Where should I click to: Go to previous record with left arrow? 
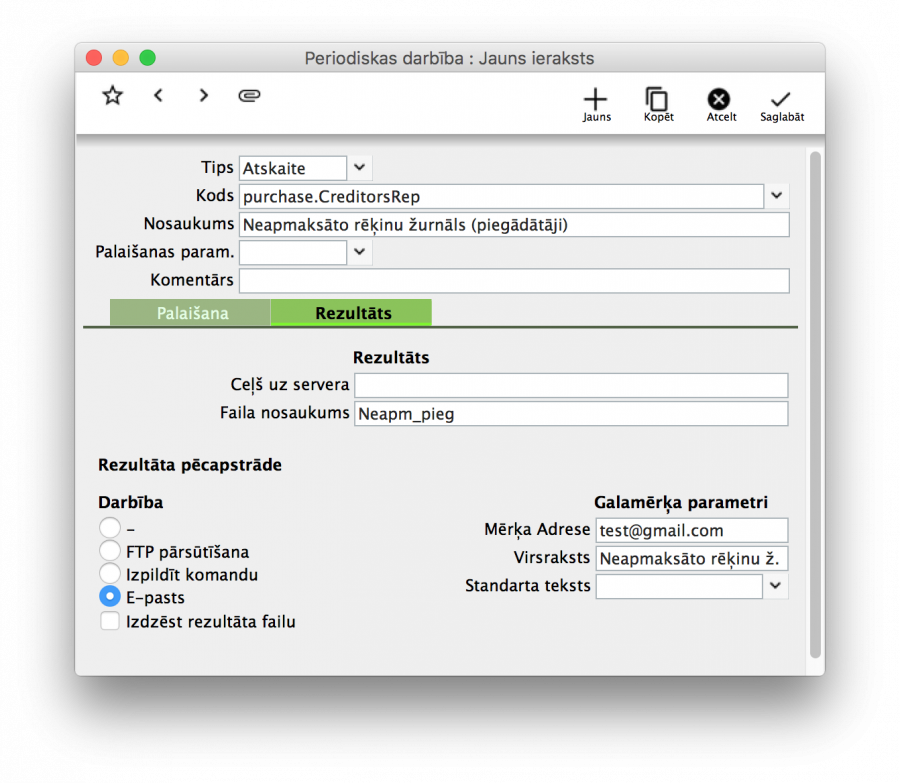click(x=158, y=95)
